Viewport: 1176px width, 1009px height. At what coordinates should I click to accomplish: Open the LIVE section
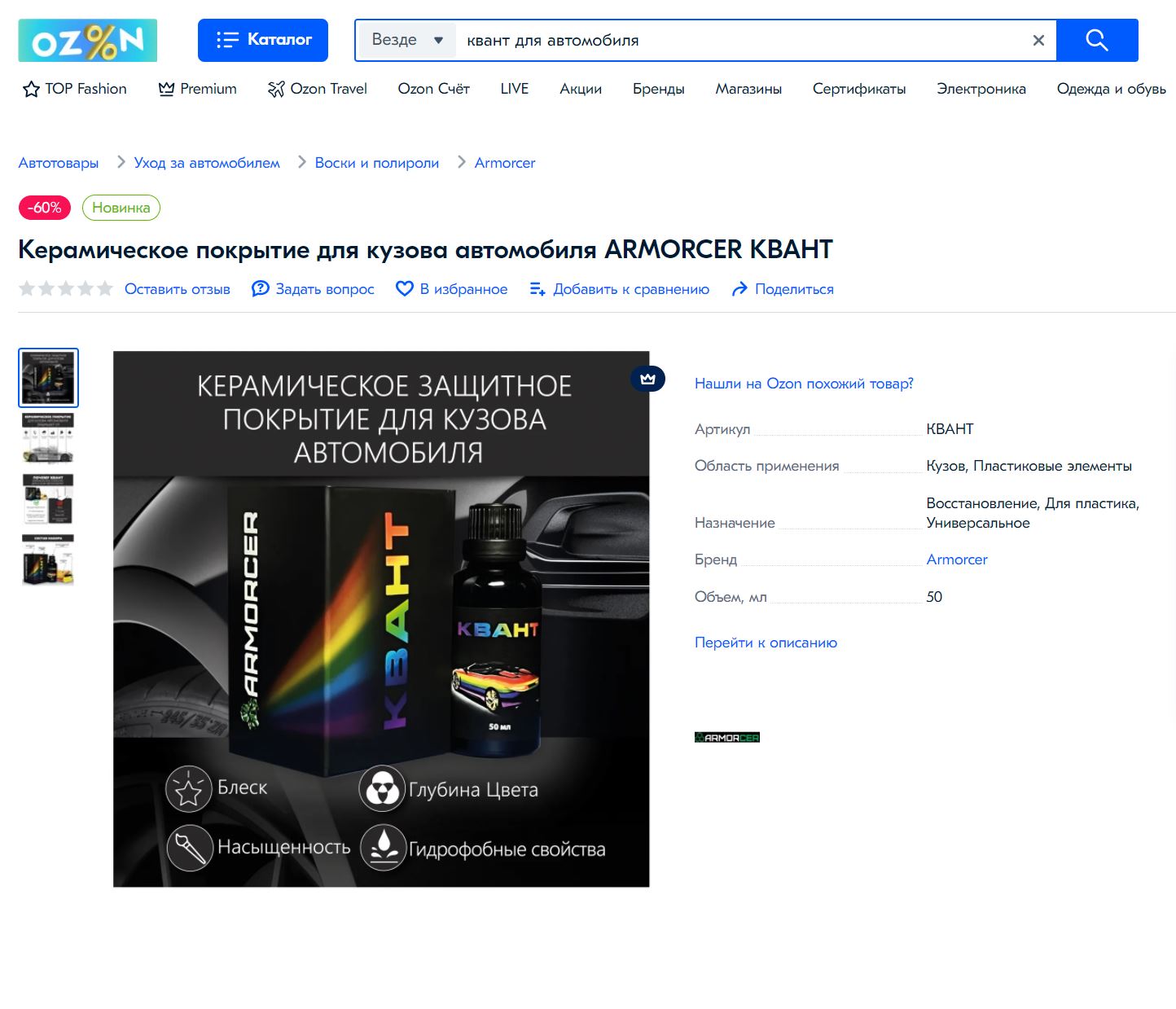click(515, 89)
